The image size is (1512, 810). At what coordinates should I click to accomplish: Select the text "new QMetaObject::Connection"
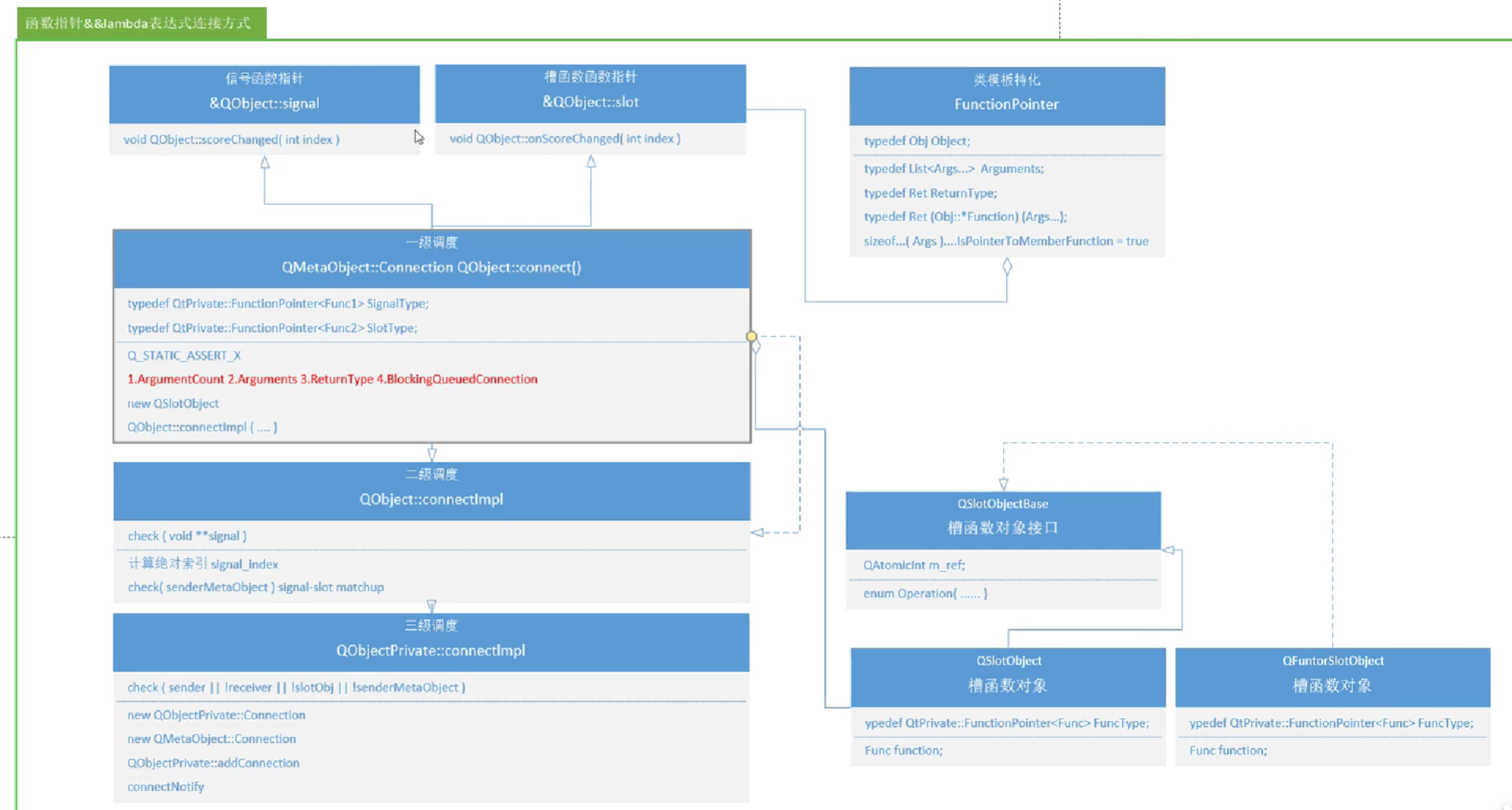(212, 739)
